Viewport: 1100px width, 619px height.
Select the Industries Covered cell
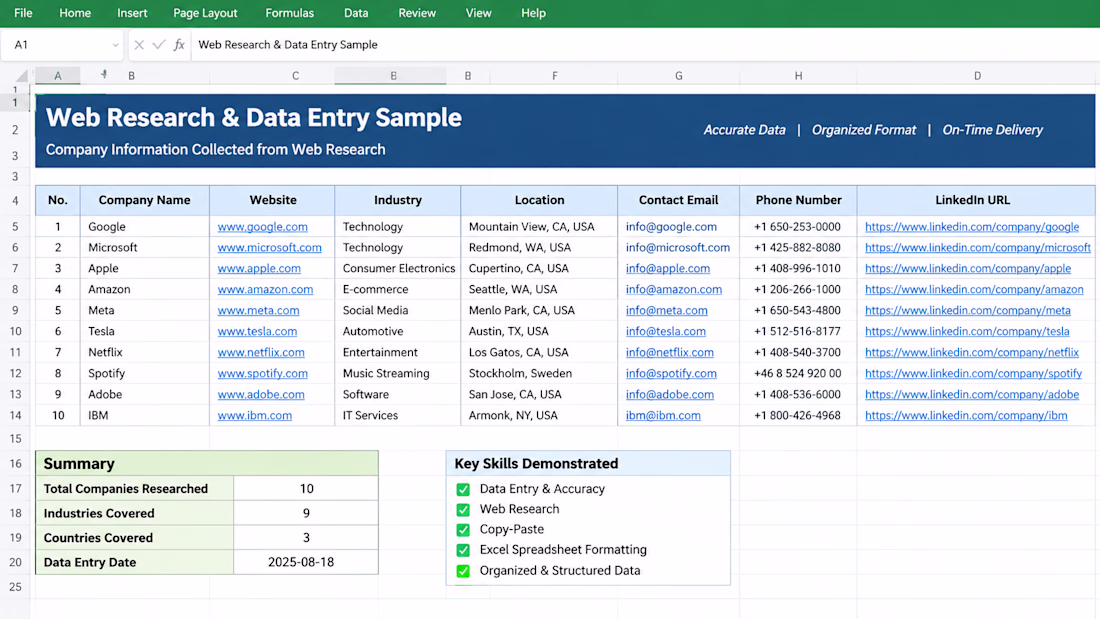[135, 514]
